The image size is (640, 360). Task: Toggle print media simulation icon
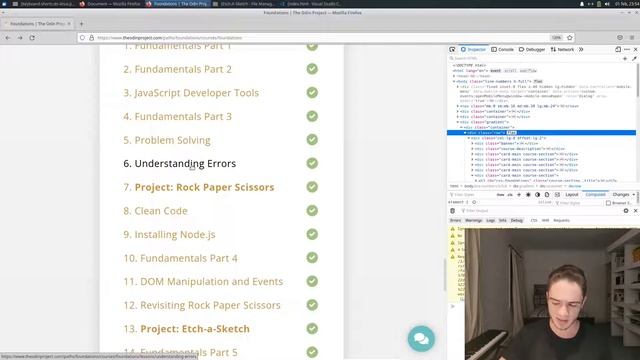click(547, 195)
